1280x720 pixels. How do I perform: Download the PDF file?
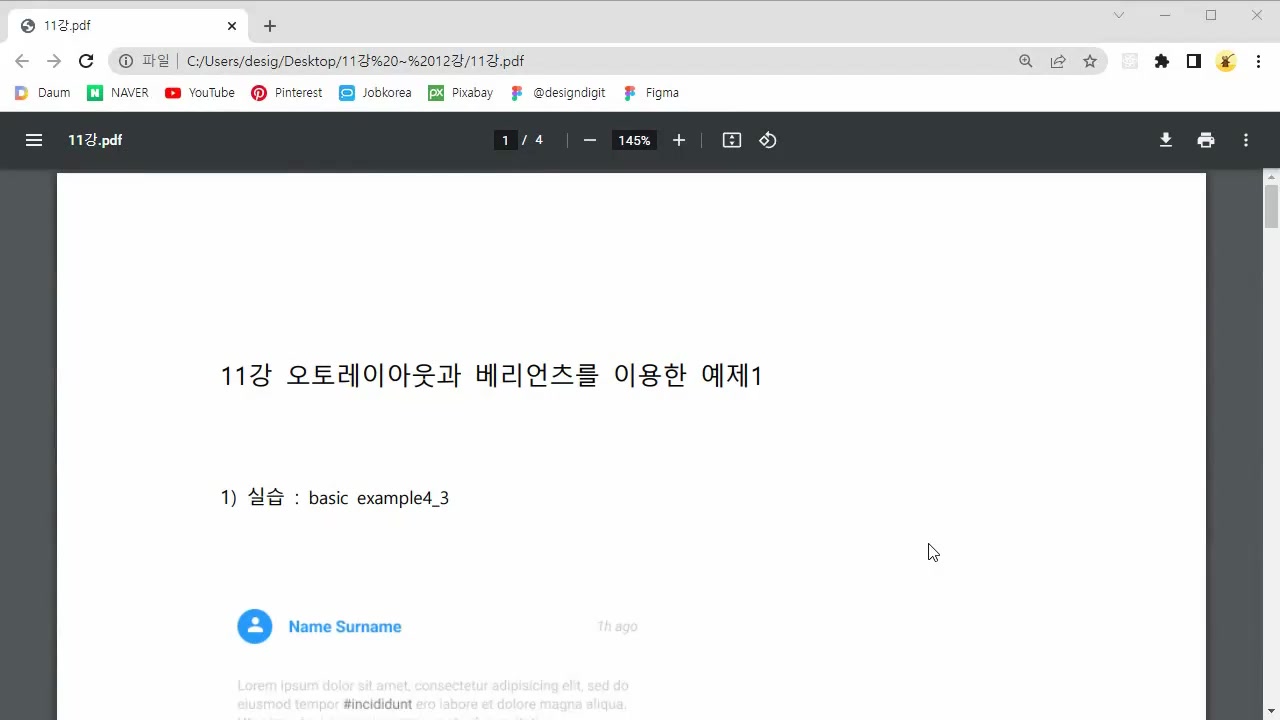(1166, 140)
